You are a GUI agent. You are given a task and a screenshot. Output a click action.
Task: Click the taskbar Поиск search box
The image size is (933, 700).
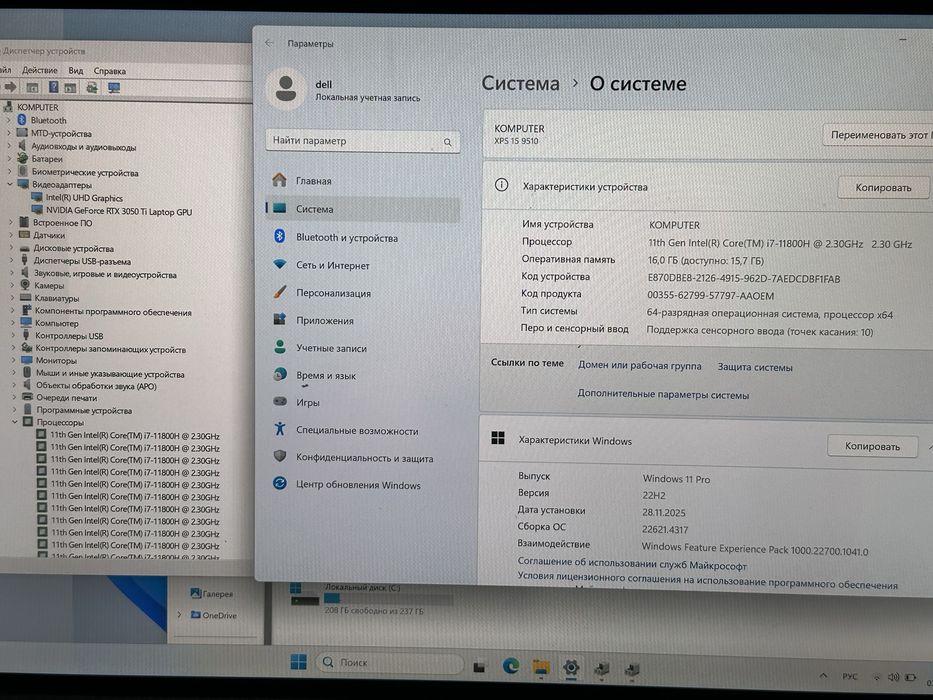click(x=390, y=662)
